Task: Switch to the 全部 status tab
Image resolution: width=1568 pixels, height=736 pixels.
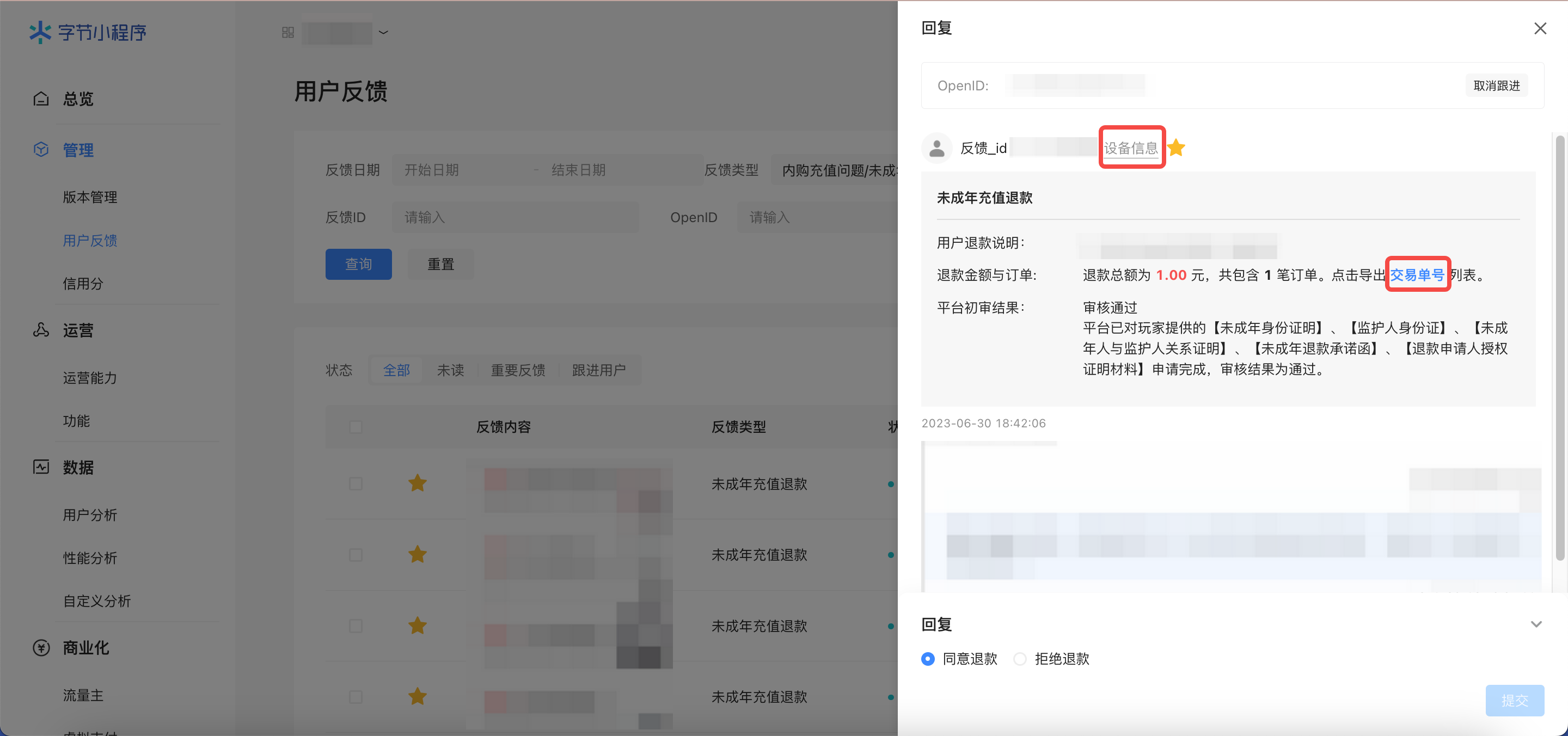Action: [x=396, y=370]
